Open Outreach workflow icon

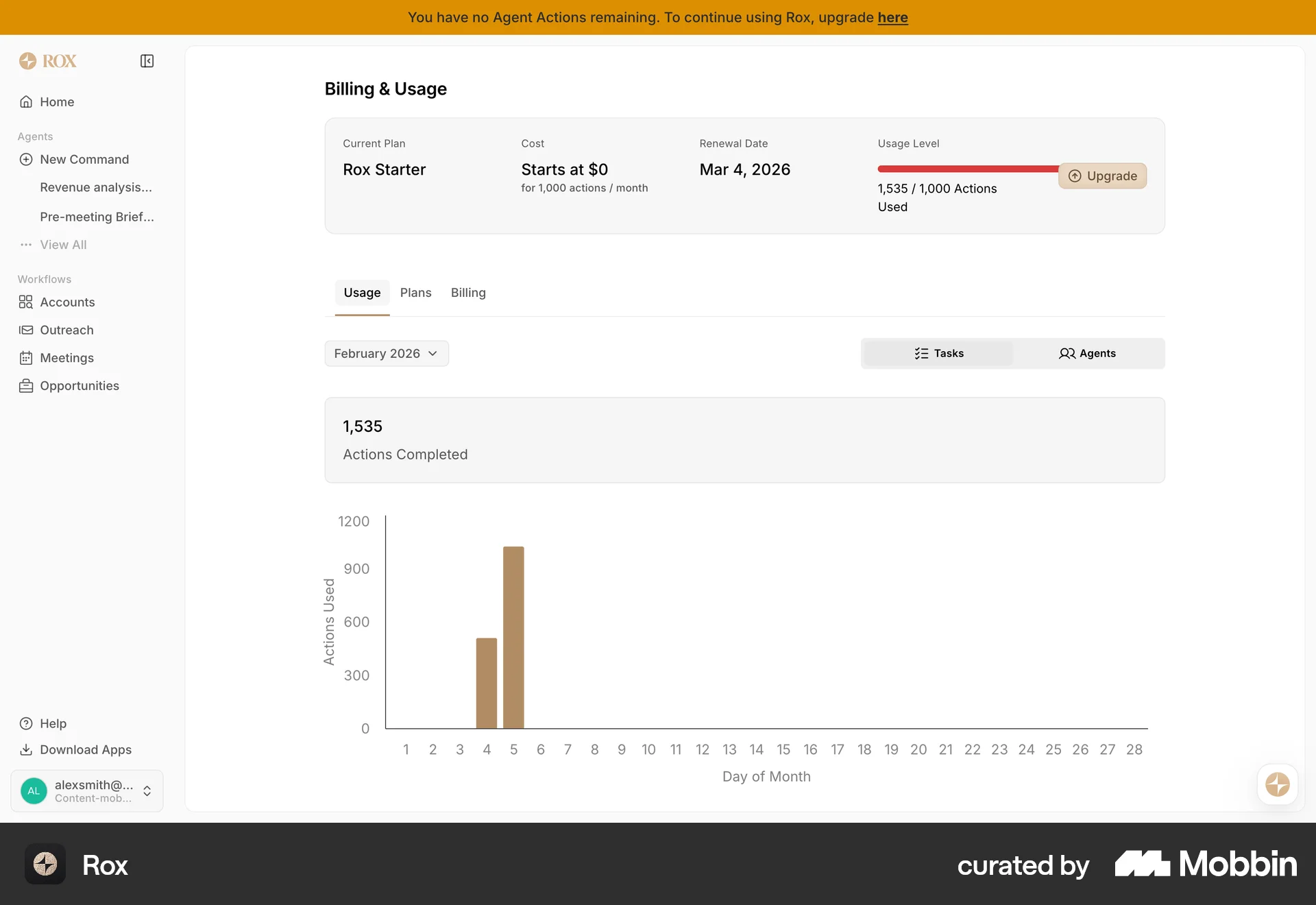coord(25,330)
